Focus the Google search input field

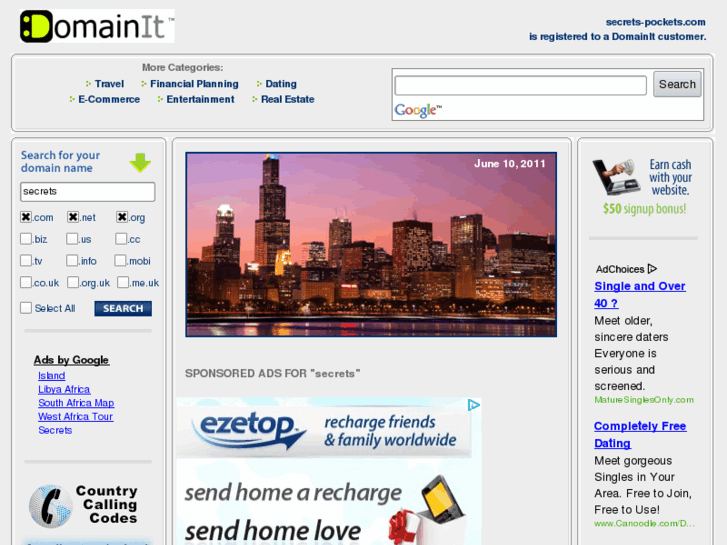pyautogui.click(x=520, y=85)
